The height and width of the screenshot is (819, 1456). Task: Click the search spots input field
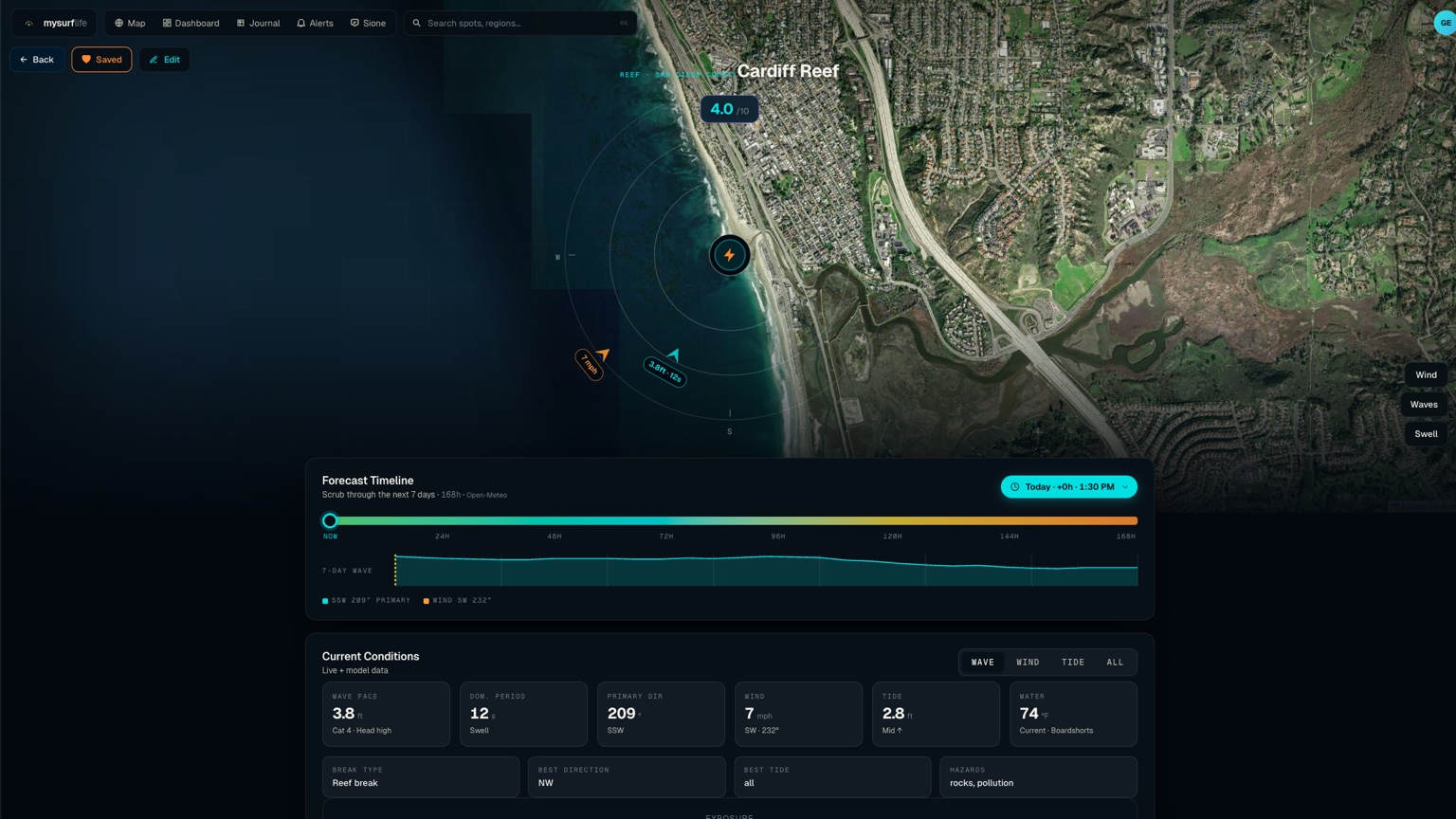click(520, 23)
